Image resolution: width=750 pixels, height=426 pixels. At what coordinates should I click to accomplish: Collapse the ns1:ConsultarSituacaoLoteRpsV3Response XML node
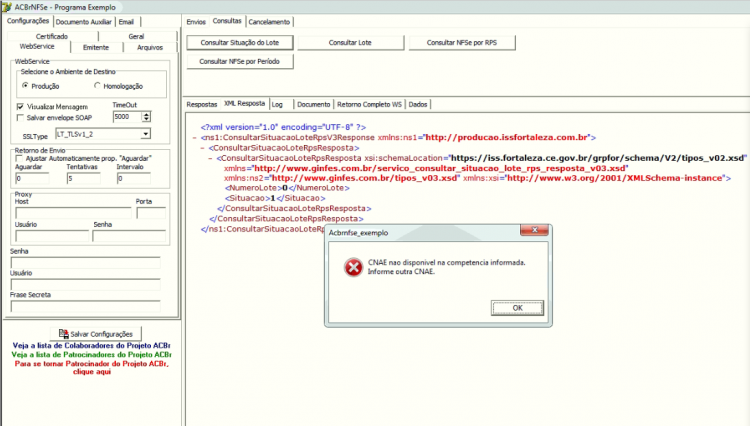(195, 138)
